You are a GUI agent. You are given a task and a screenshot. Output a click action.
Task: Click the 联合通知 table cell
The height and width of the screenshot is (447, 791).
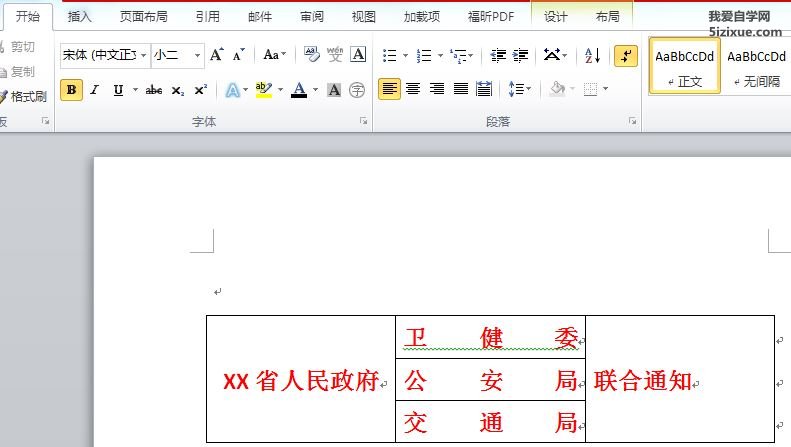[x=680, y=379]
